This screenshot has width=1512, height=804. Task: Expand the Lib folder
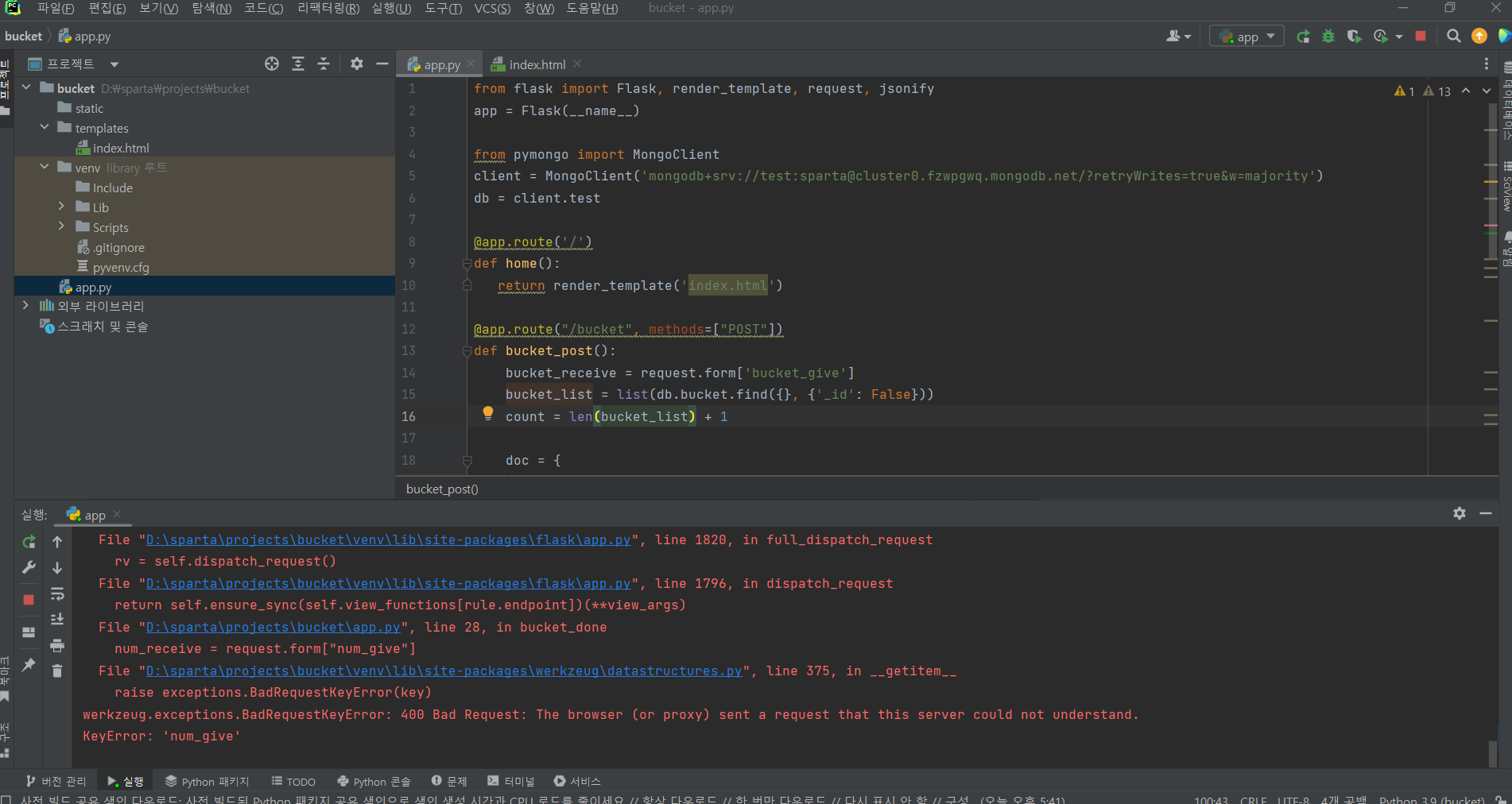tap(62, 207)
